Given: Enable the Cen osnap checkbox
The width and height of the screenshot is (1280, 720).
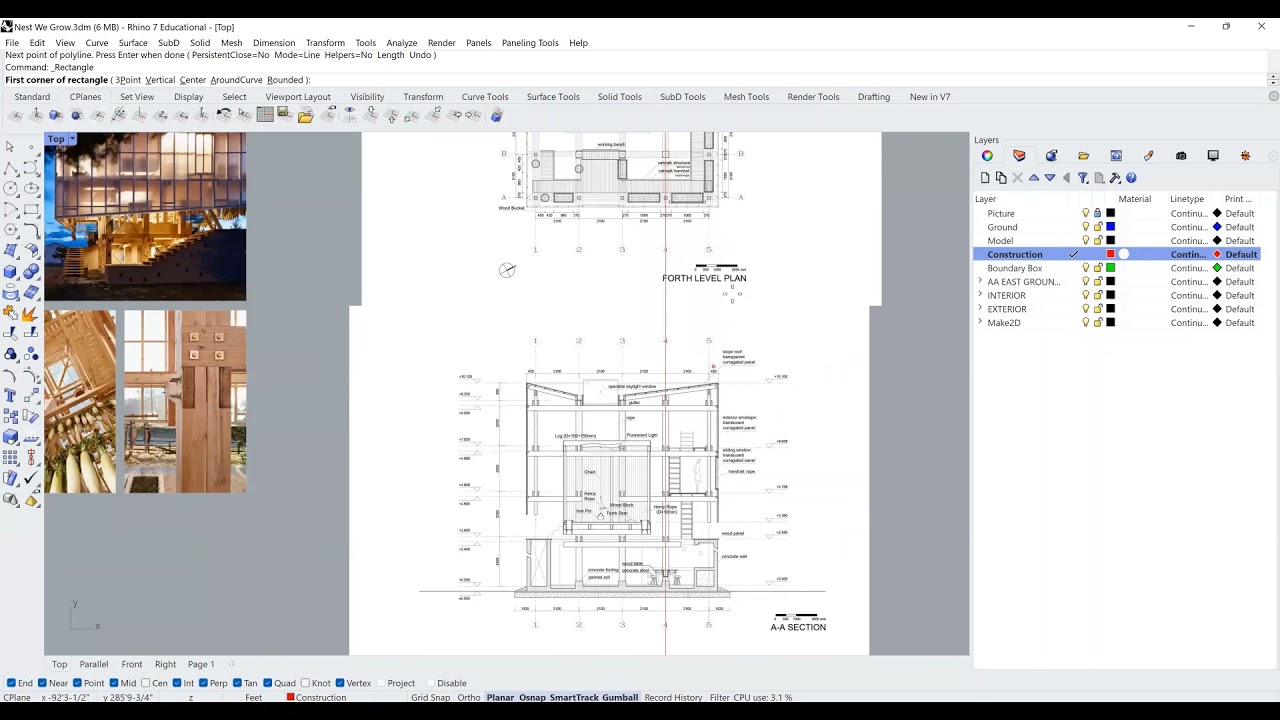Looking at the screenshot, I should 146,683.
